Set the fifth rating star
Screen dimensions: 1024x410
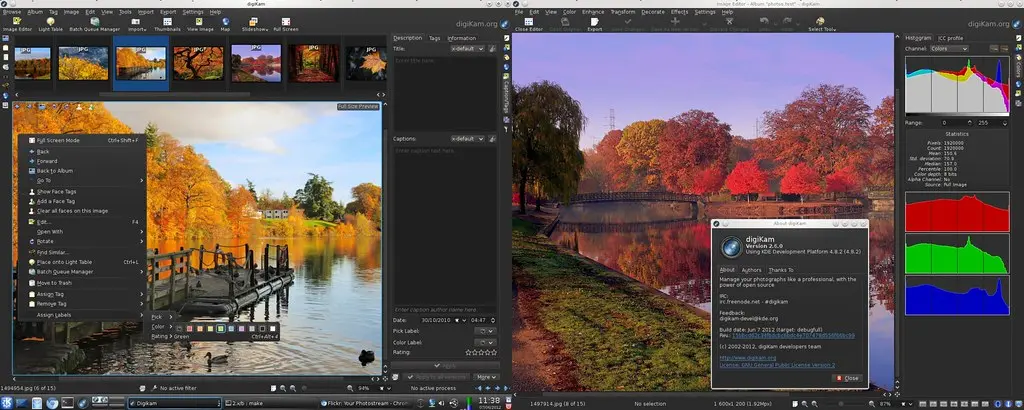[494, 353]
